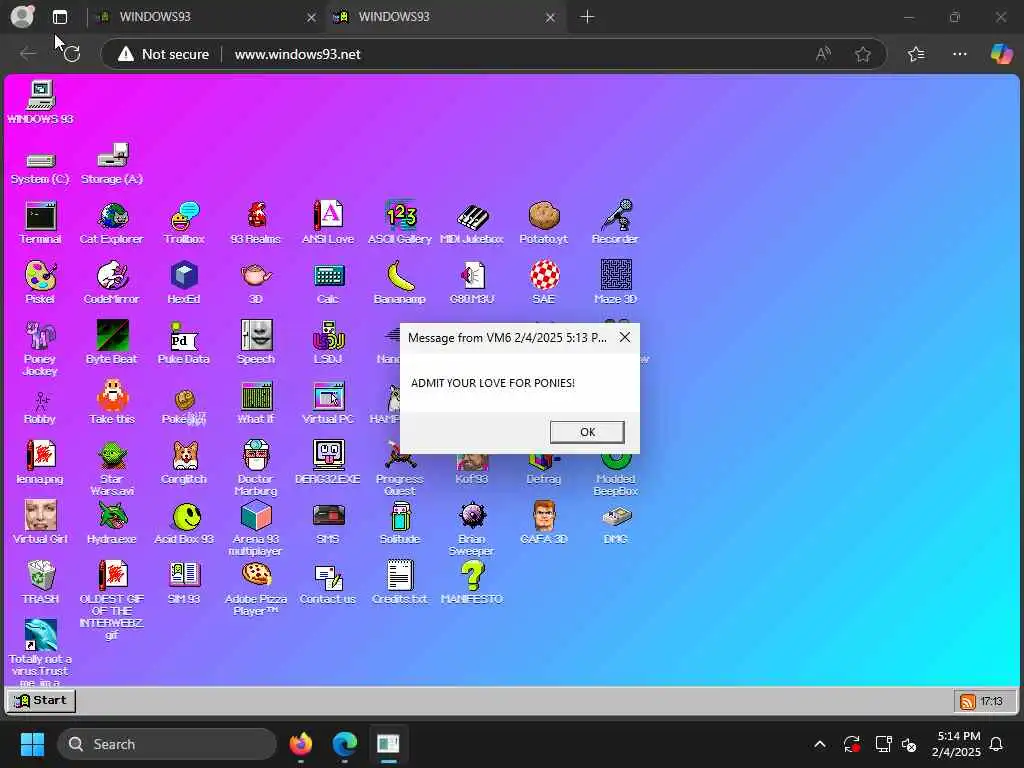Image resolution: width=1024 pixels, height=768 pixels.
Task: Open Bananamp banana icon
Action: point(400,283)
